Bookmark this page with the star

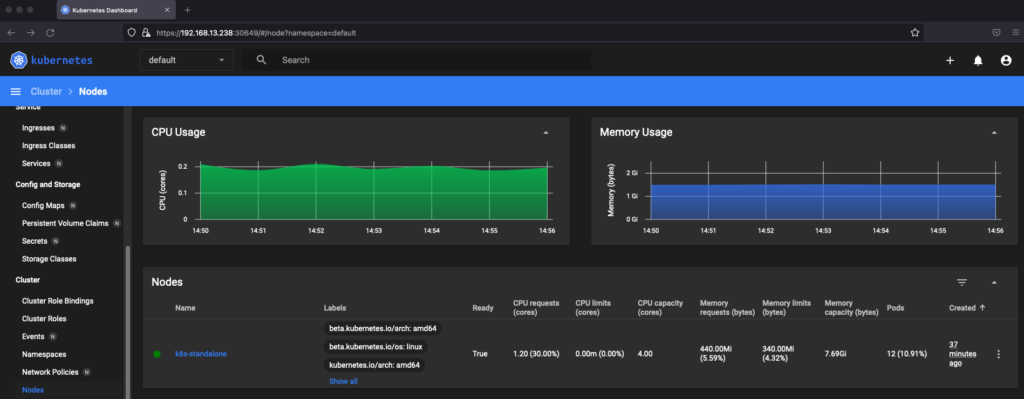click(915, 33)
